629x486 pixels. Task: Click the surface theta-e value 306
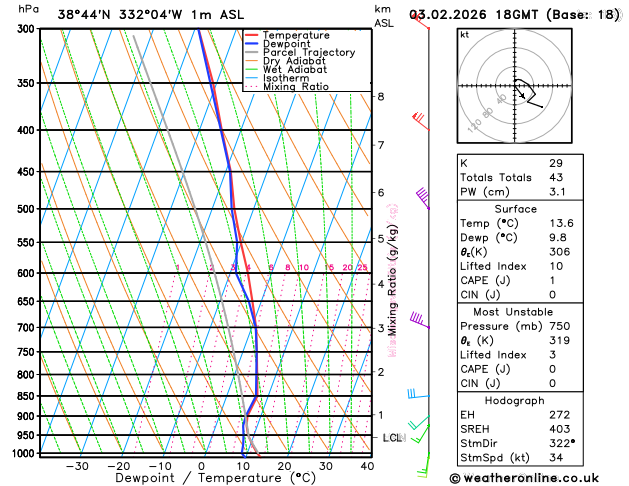(560, 252)
